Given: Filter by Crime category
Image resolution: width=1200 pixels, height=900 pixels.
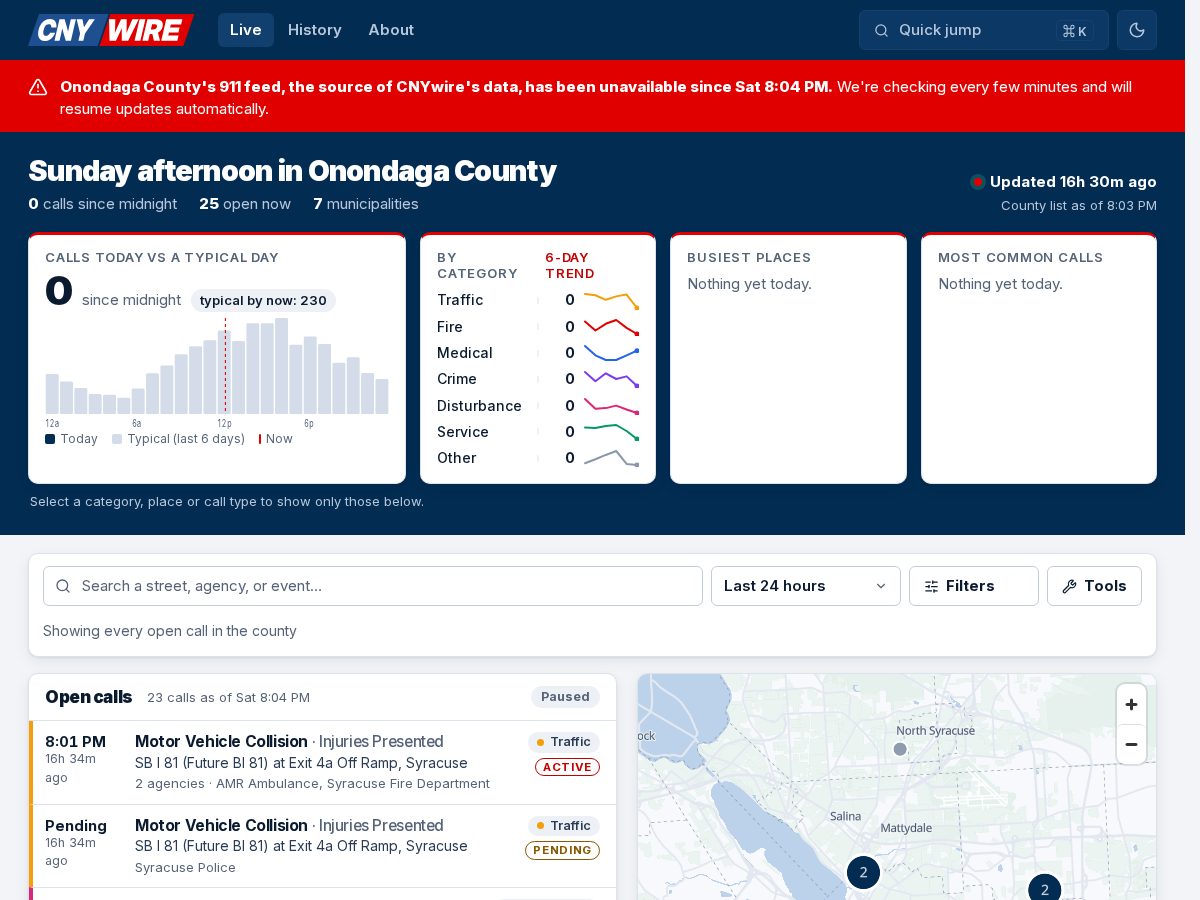Looking at the screenshot, I should (x=538, y=379).
